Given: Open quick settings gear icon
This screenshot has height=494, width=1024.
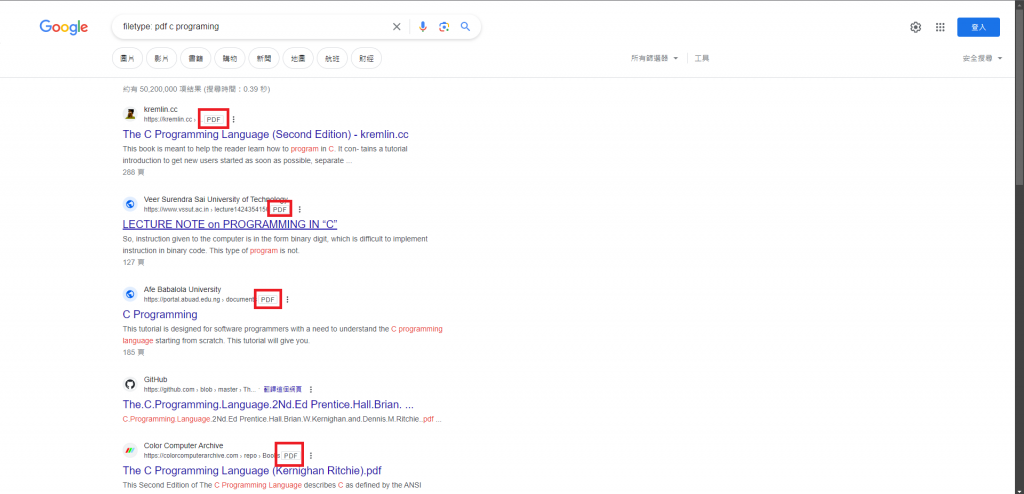Looking at the screenshot, I should (916, 27).
